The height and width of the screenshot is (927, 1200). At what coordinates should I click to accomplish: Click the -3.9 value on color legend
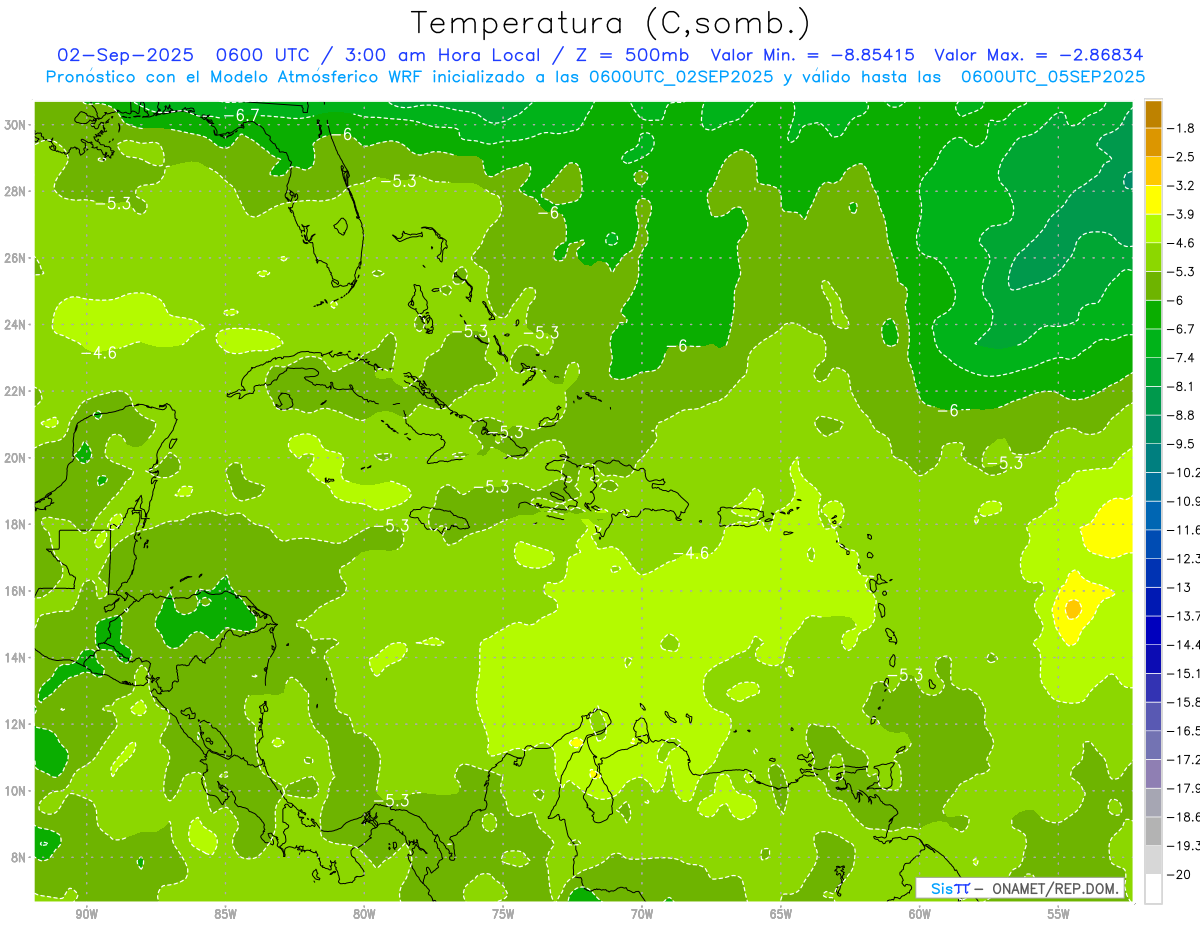click(x=1183, y=214)
